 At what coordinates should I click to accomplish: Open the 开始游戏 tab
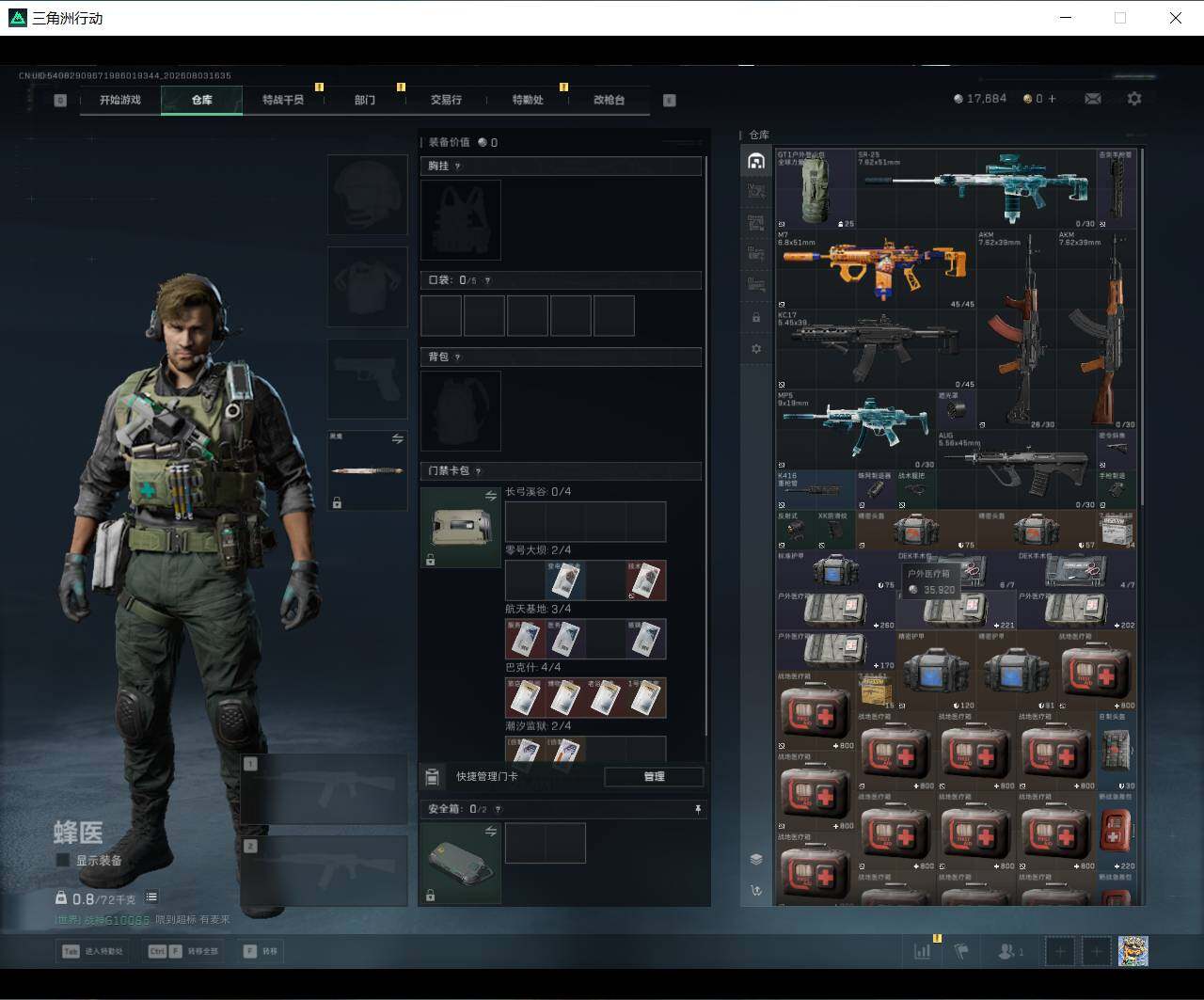120,100
